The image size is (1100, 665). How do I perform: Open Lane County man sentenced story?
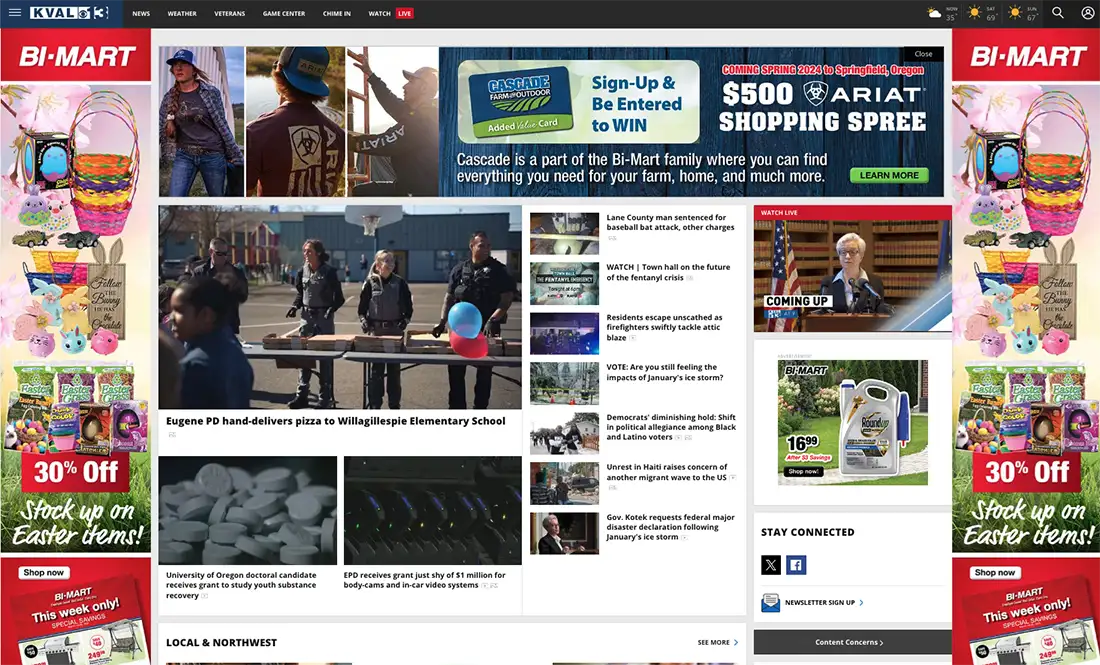pyautogui.click(x=670, y=222)
